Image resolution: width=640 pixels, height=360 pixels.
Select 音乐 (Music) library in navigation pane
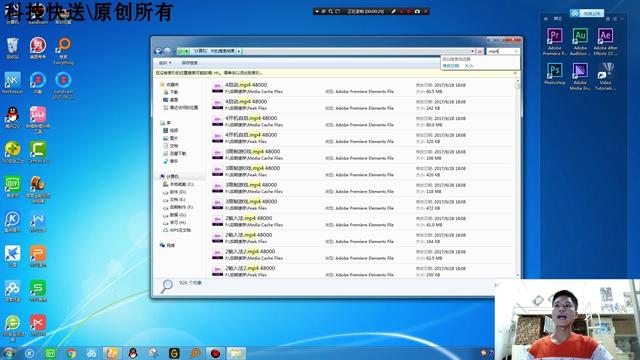(x=171, y=161)
